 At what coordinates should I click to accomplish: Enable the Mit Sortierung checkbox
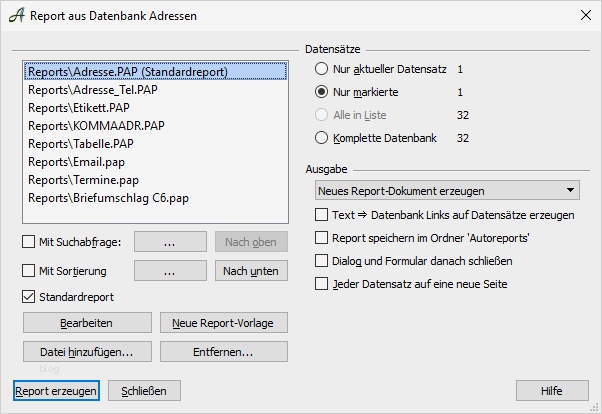pyautogui.click(x=29, y=270)
